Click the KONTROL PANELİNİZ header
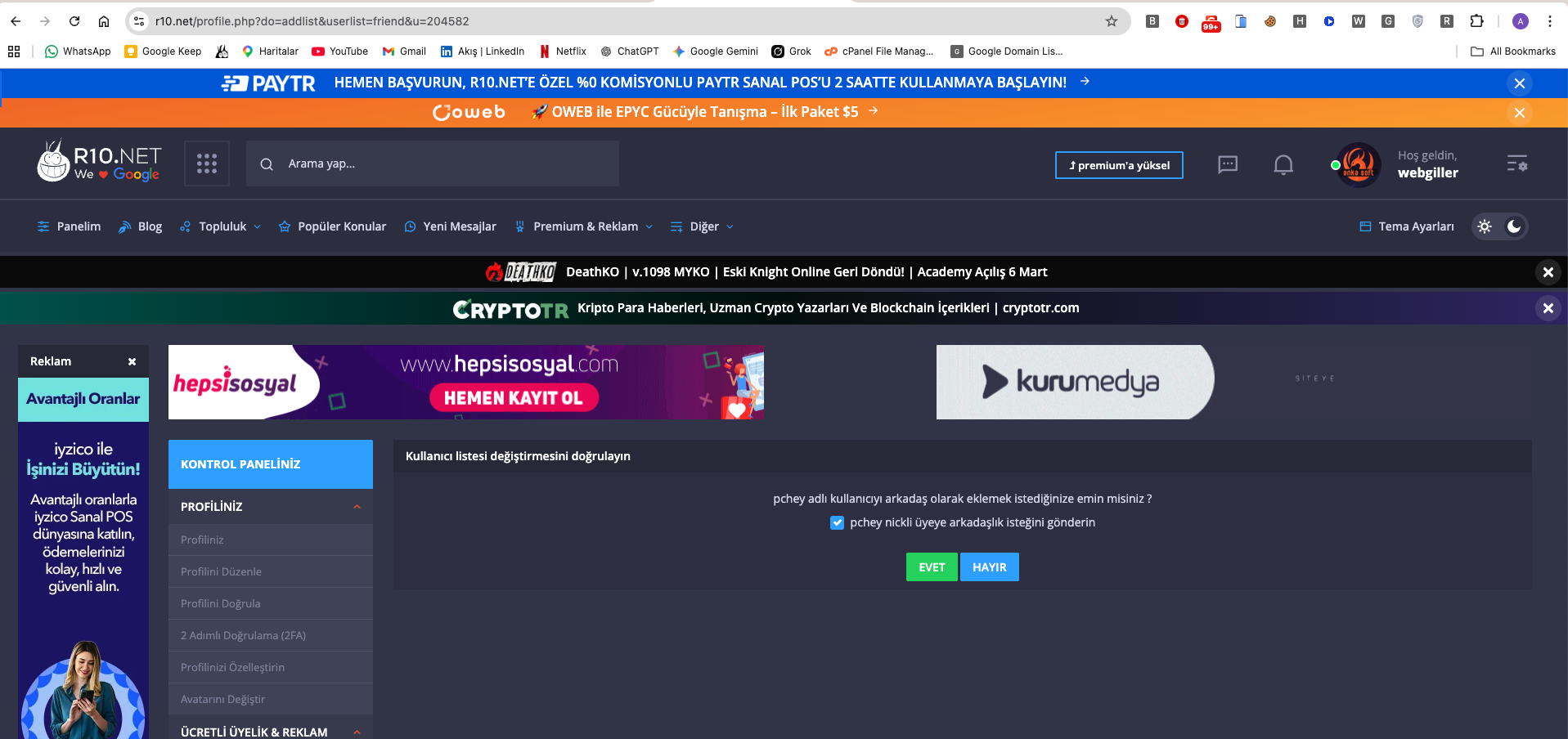Image resolution: width=1568 pixels, height=739 pixels. (271, 464)
